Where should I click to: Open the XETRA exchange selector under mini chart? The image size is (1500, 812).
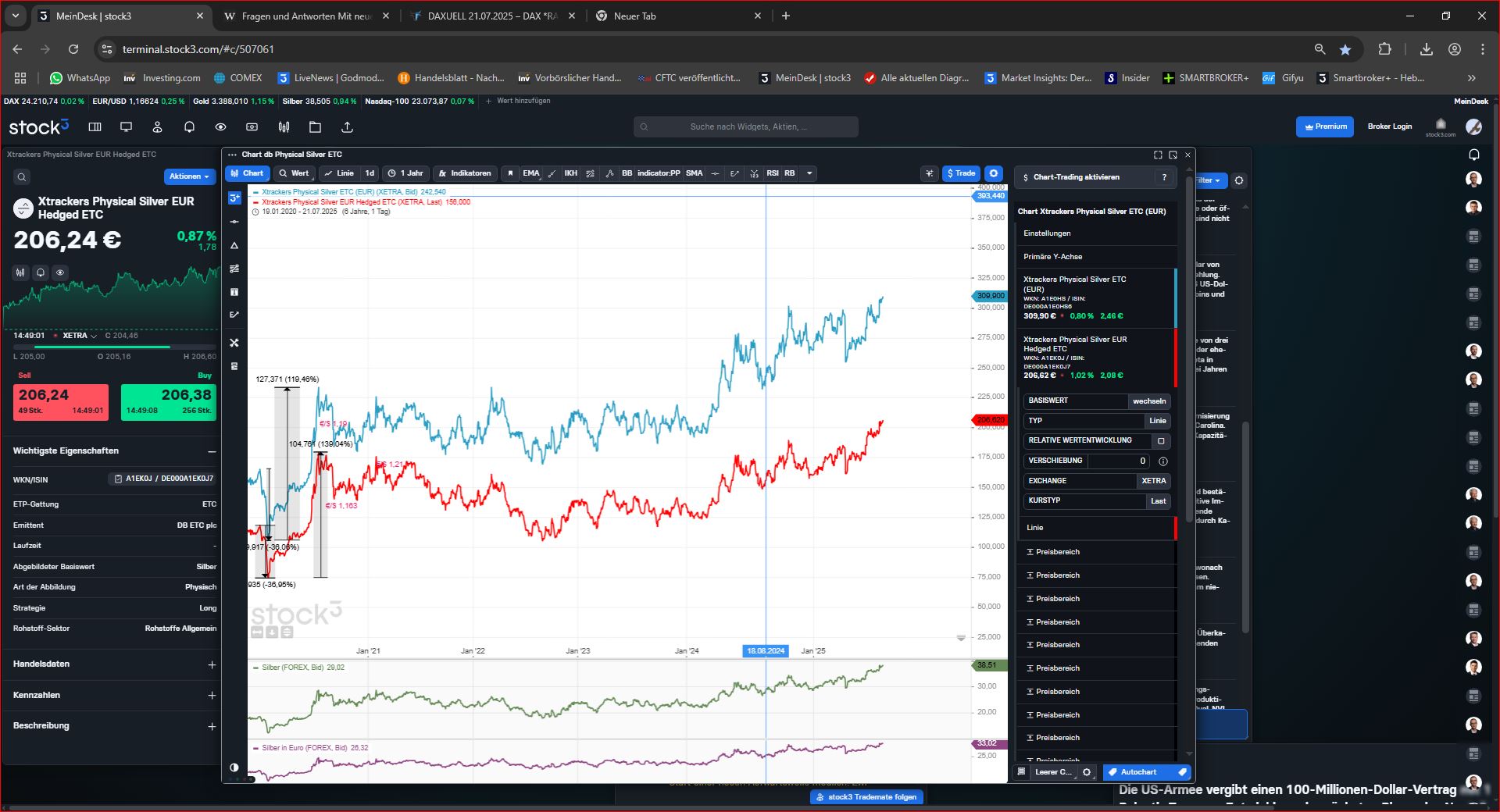pyautogui.click(x=80, y=336)
